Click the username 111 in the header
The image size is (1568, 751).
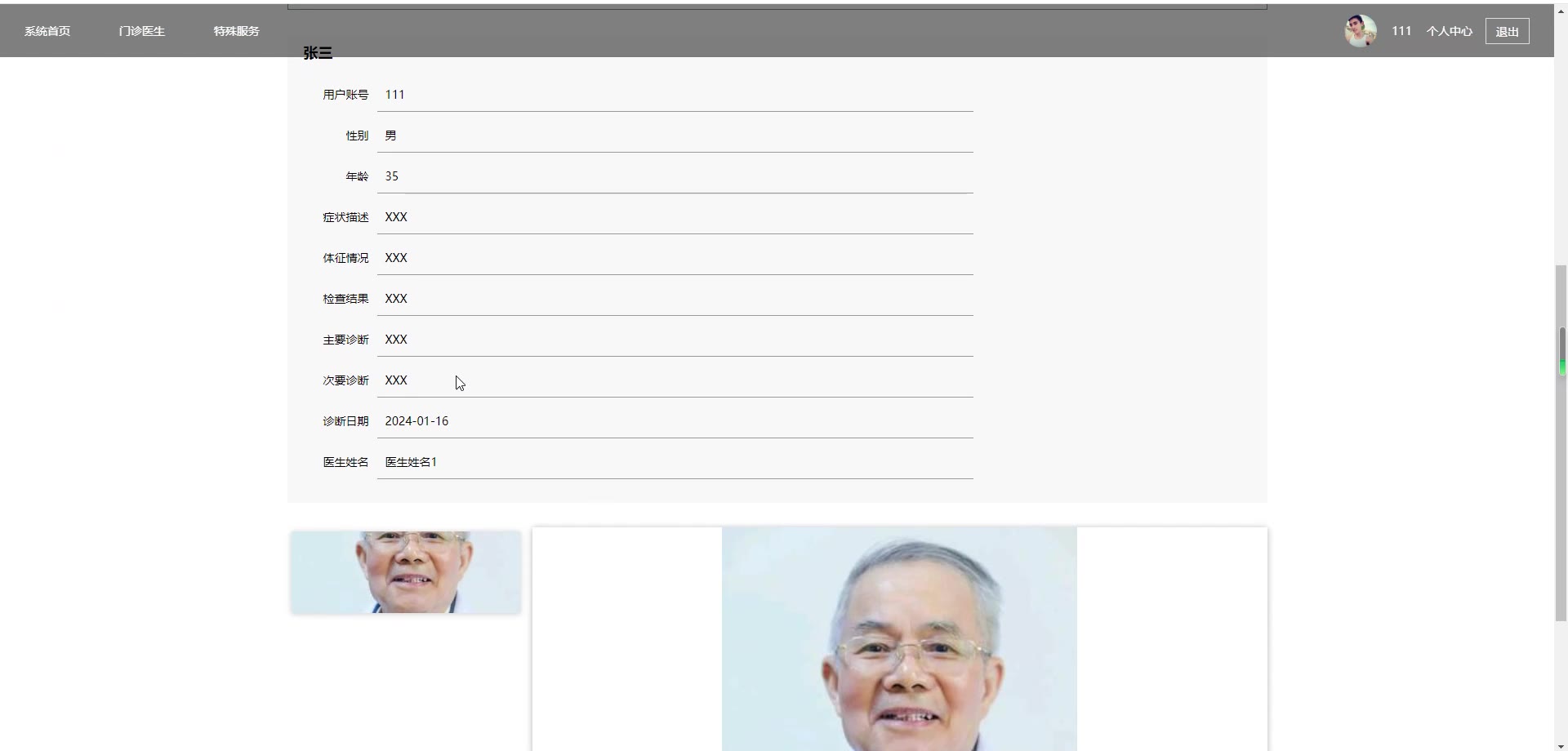point(1401,31)
